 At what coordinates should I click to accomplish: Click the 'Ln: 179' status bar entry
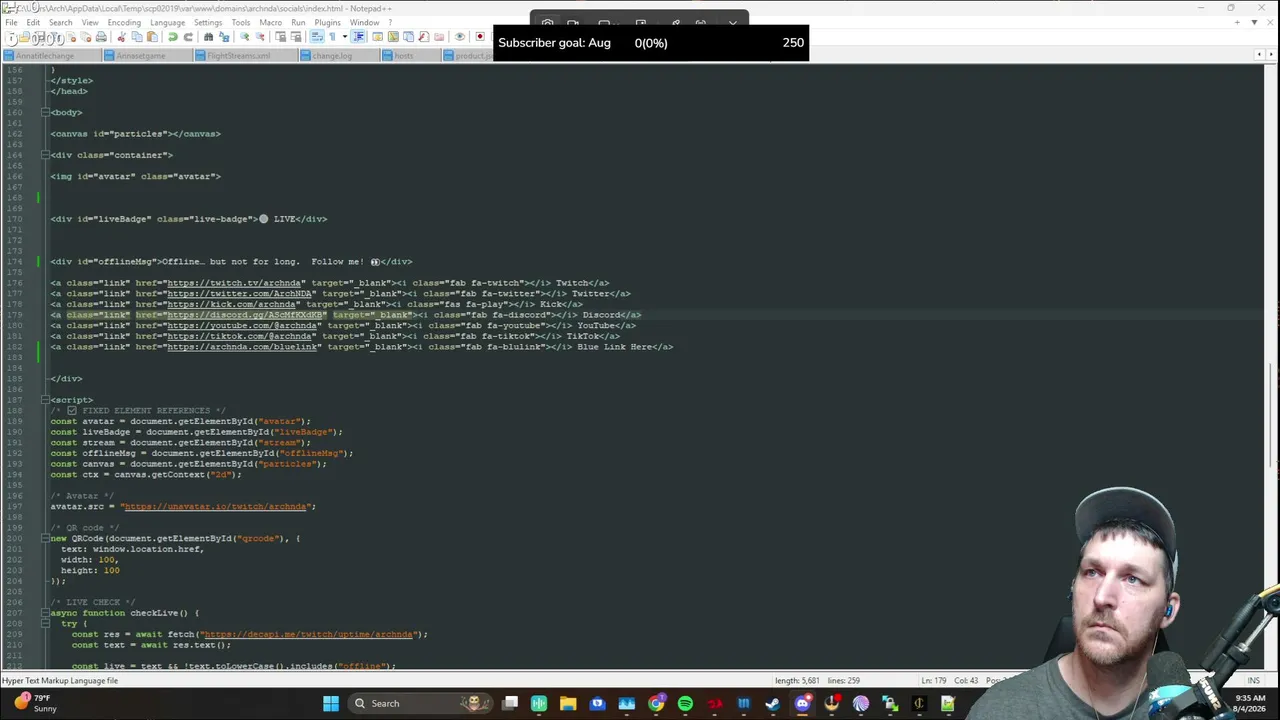click(933, 681)
